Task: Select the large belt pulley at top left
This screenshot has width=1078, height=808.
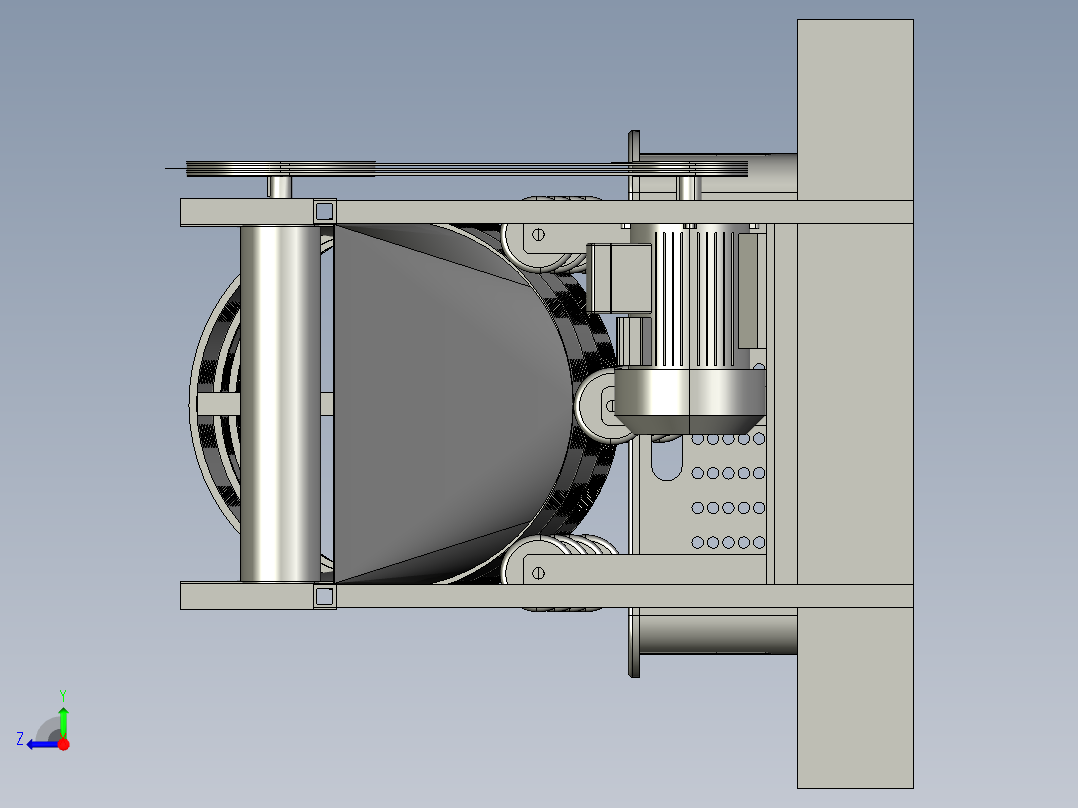Action: 280,168
